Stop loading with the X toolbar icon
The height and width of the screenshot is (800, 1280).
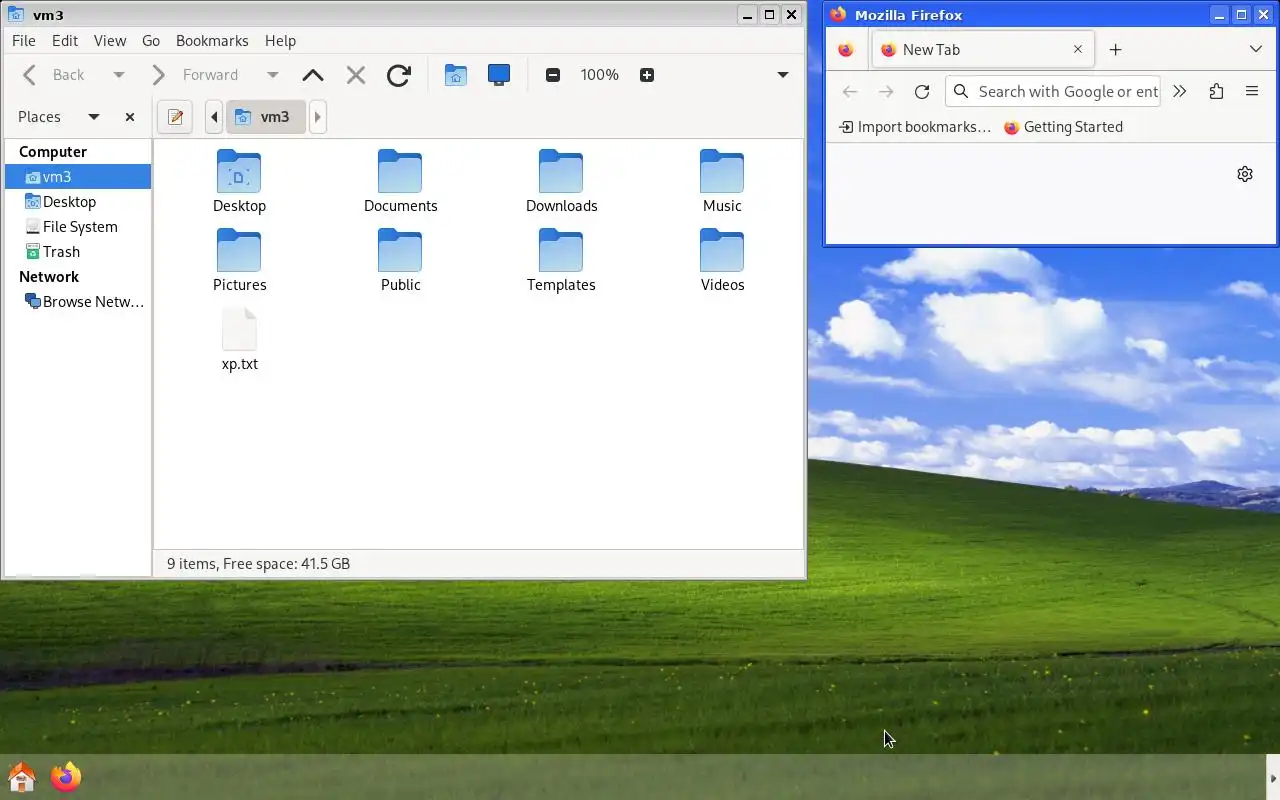tap(355, 75)
